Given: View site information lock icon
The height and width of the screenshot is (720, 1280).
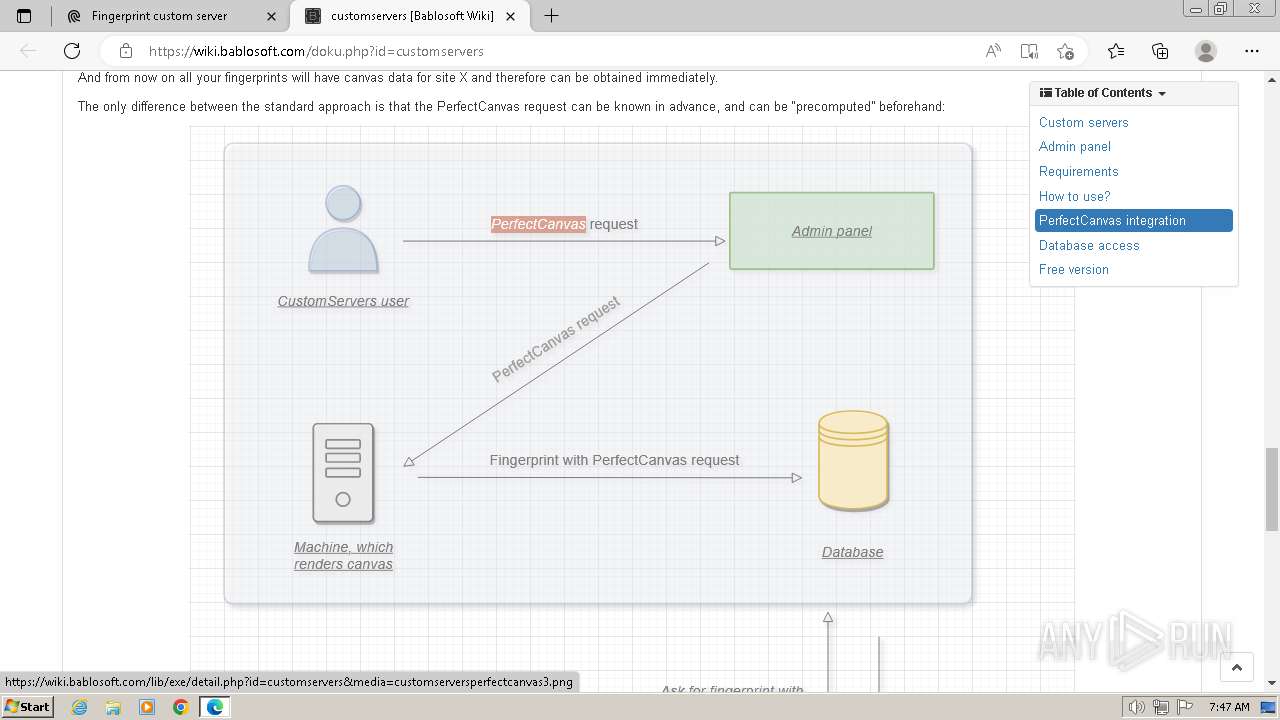Looking at the screenshot, I should click(x=125, y=51).
